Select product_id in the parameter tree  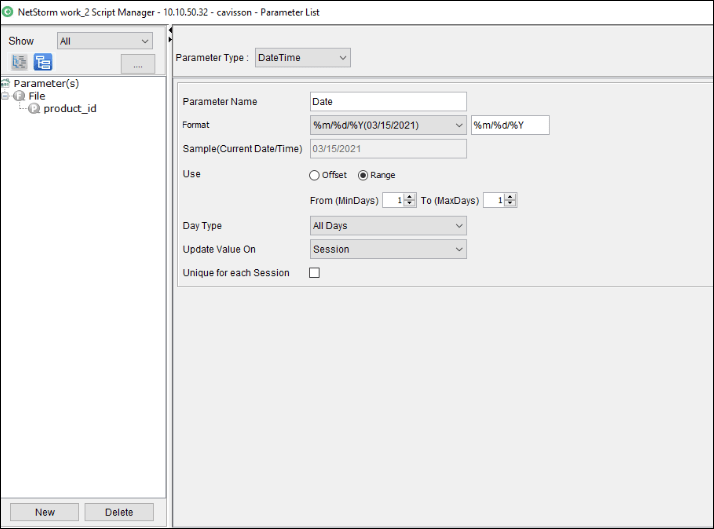tap(70, 108)
